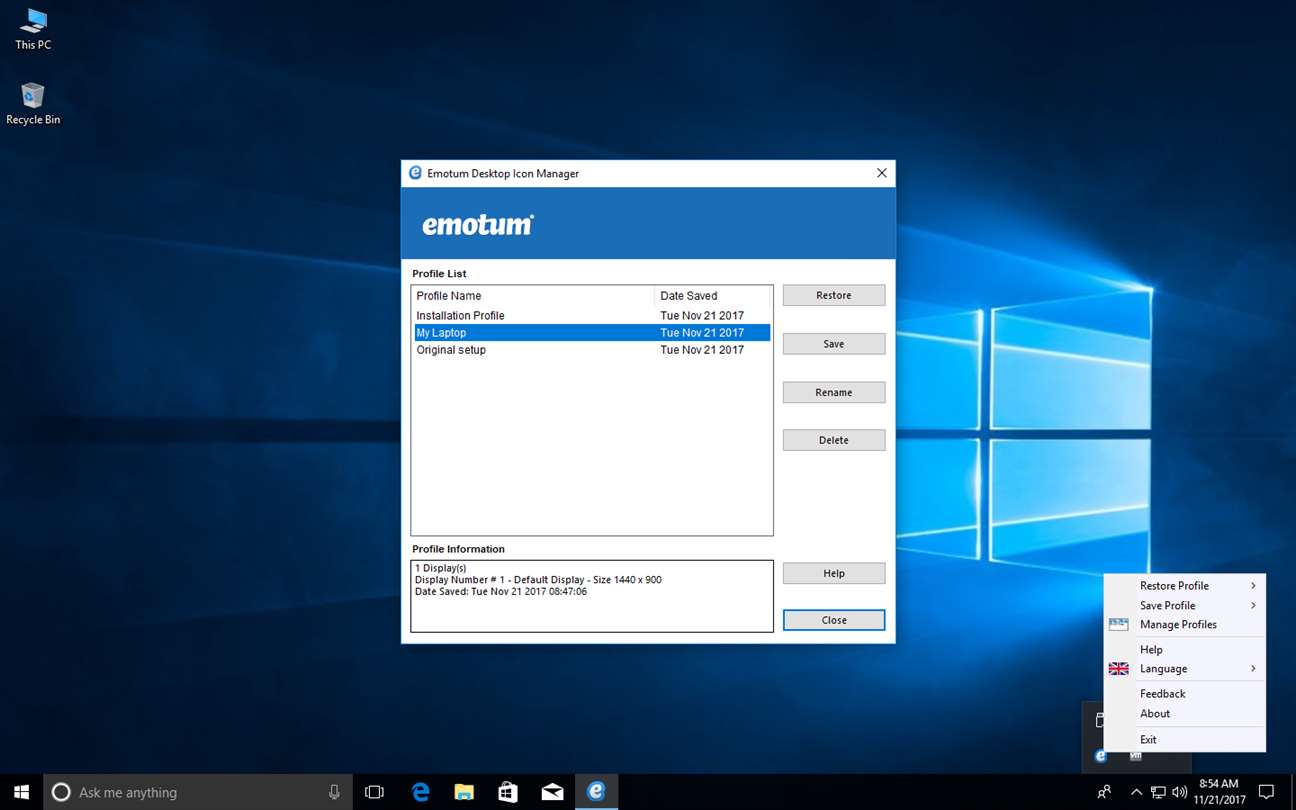
Task: Open Microsoft Edge from the taskbar
Action: (421, 791)
